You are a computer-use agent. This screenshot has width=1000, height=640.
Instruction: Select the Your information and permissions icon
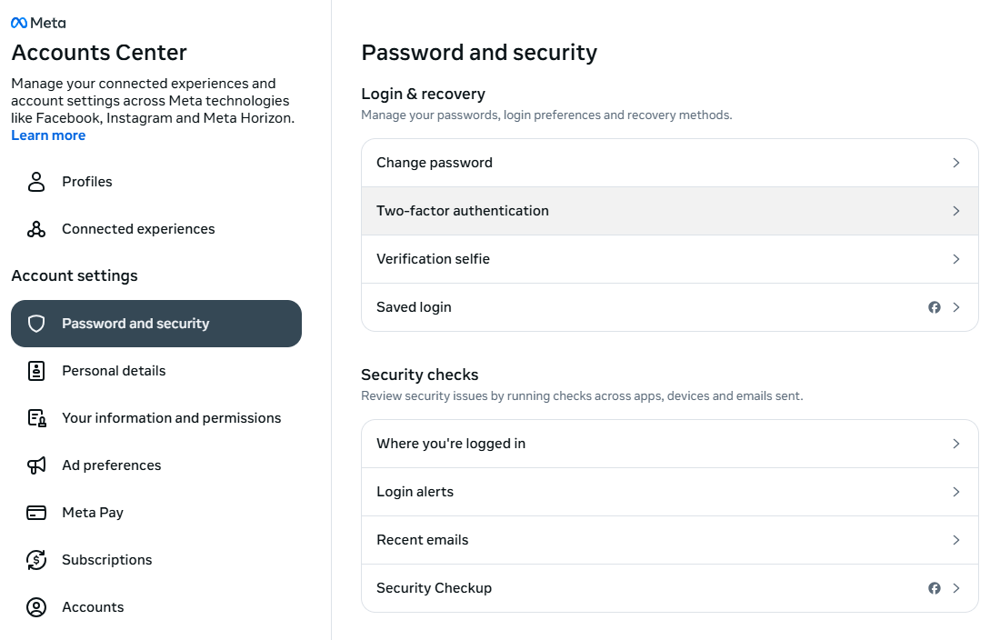[x=36, y=417]
